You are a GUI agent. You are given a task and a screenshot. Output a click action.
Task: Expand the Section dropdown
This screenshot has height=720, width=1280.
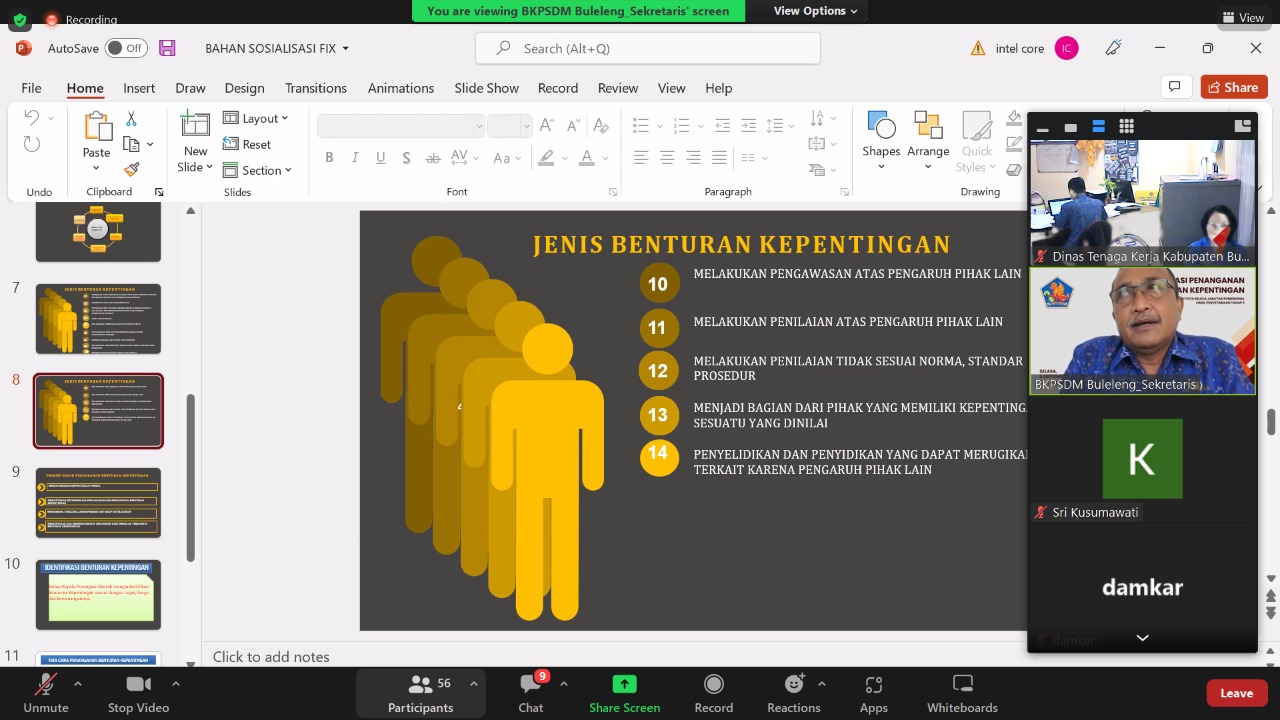[257, 170]
